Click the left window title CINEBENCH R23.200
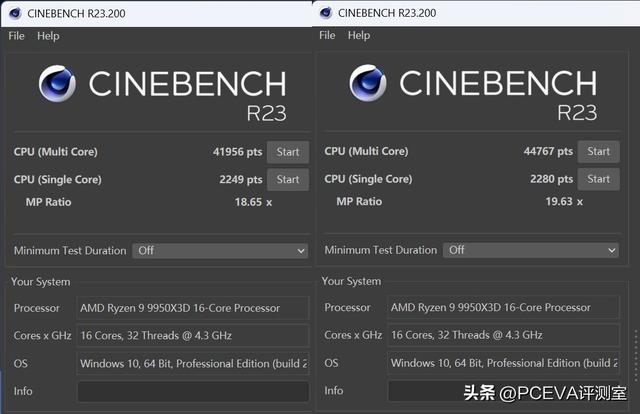 coord(76,13)
